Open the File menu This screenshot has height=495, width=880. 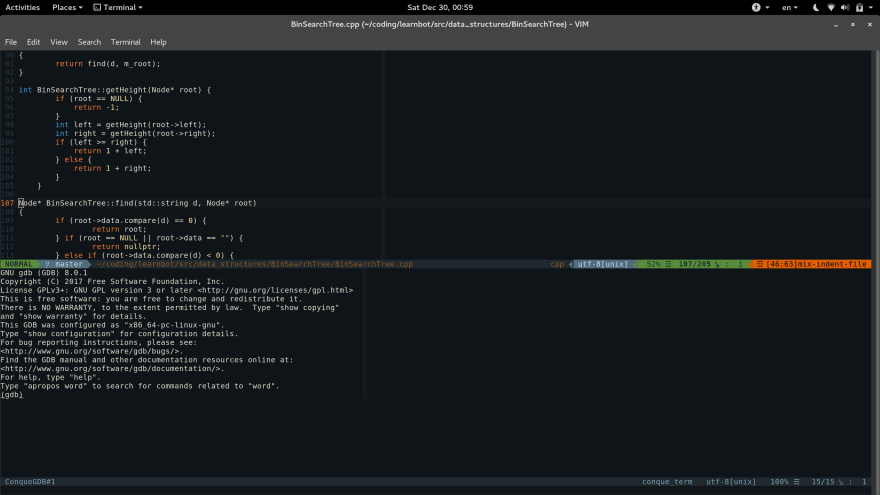[11, 42]
